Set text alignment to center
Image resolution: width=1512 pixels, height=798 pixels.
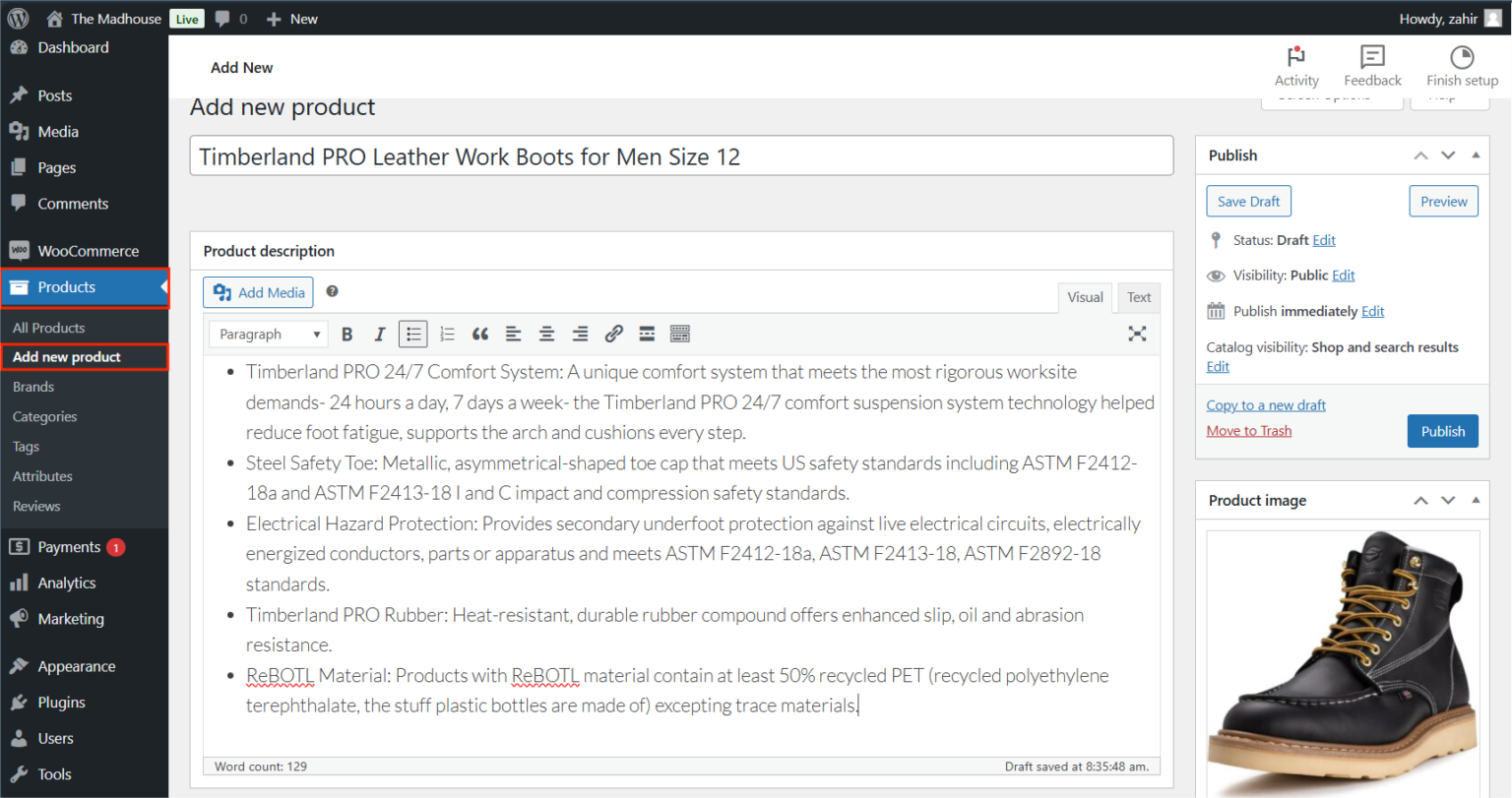546,334
